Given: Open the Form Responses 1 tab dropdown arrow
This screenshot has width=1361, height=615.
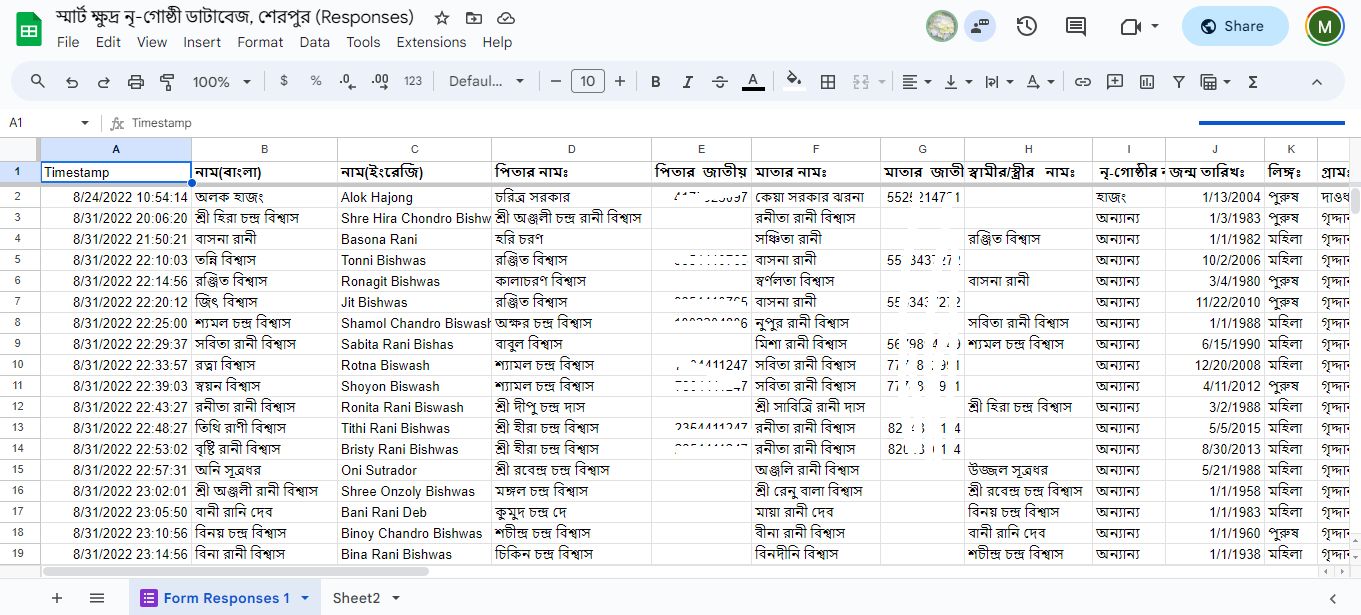Looking at the screenshot, I should (305, 598).
